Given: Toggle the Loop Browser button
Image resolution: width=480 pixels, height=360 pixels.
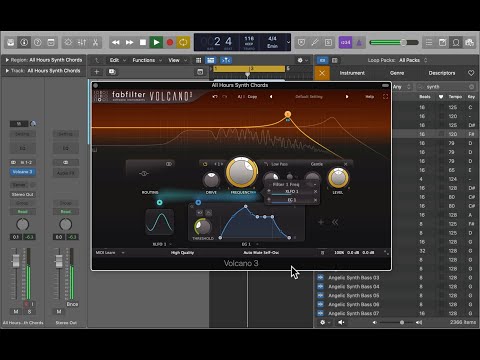Looking at the screenshot, I should 456,42.
